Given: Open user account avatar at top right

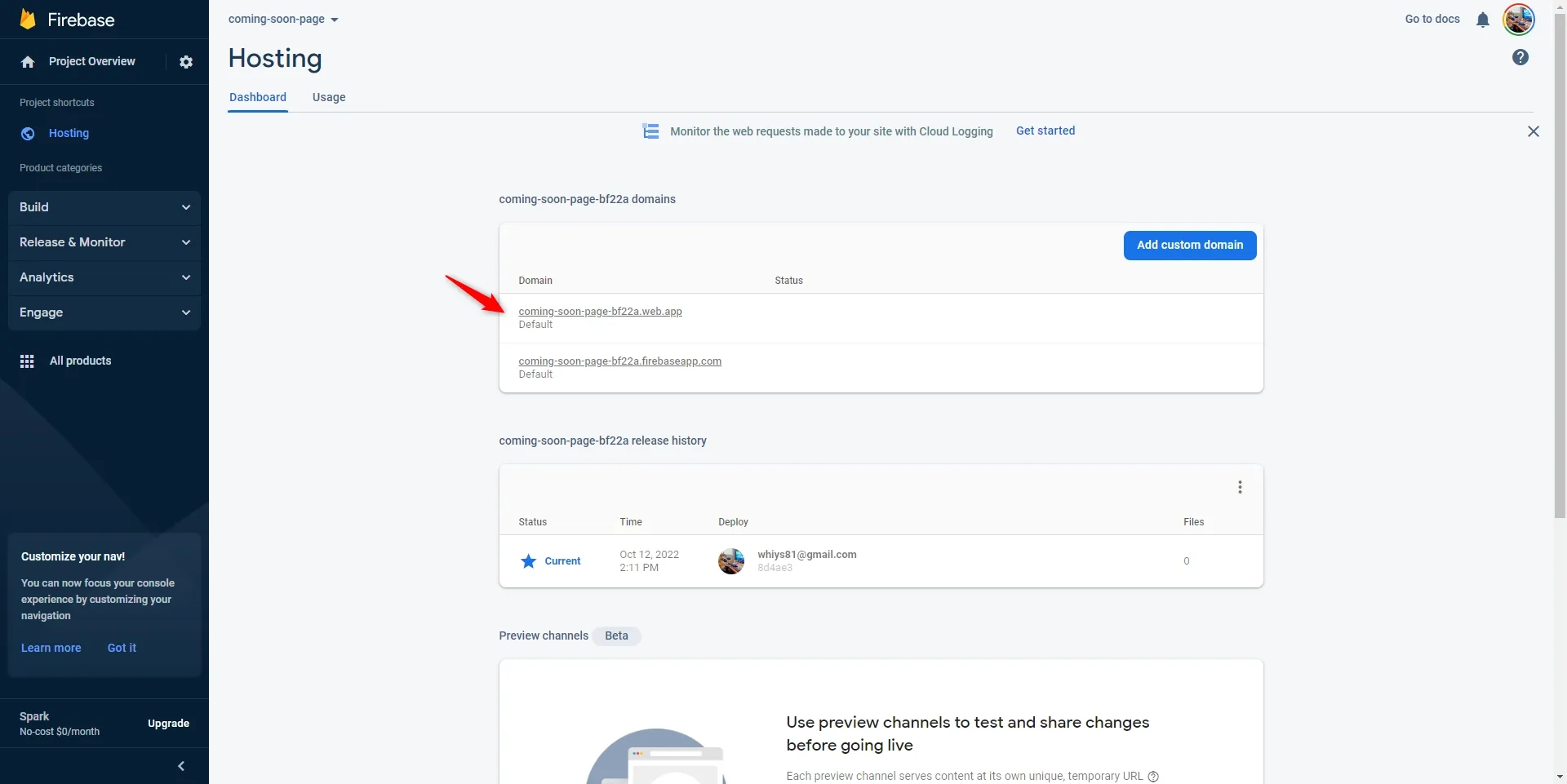Looking at the screenshot, I should coord(1519,20).
